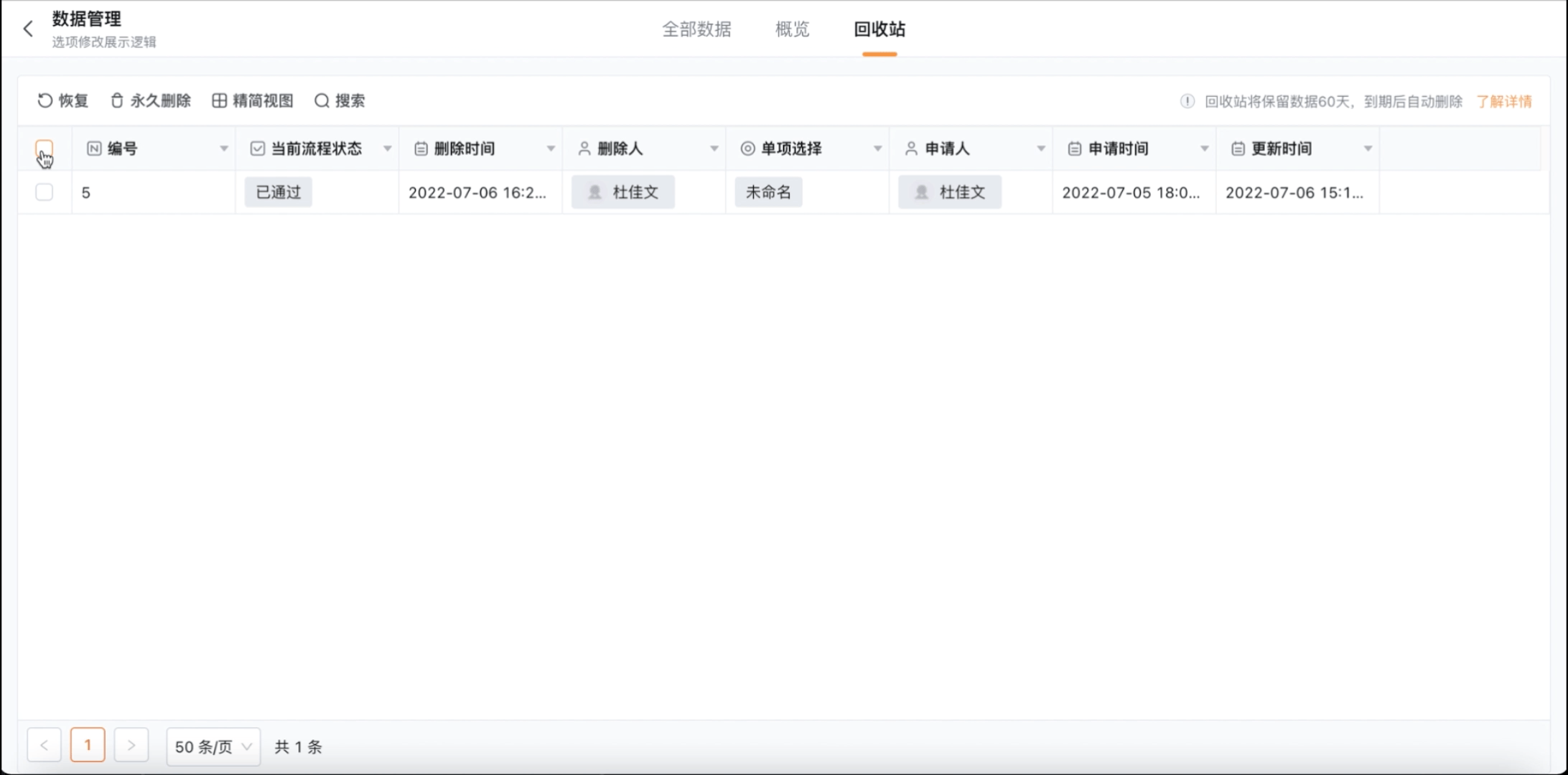Image resolution: width=1568 pixels, height=775 pixels.
Task: Go to next page arrow button
Action: coord(131,745)
